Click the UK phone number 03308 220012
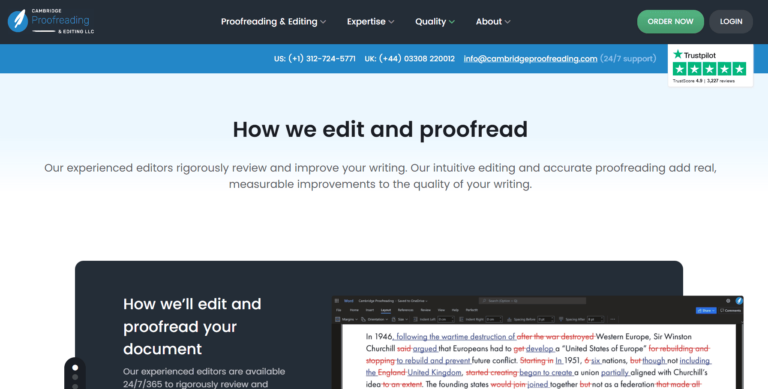768x389 pixels. 409,59
